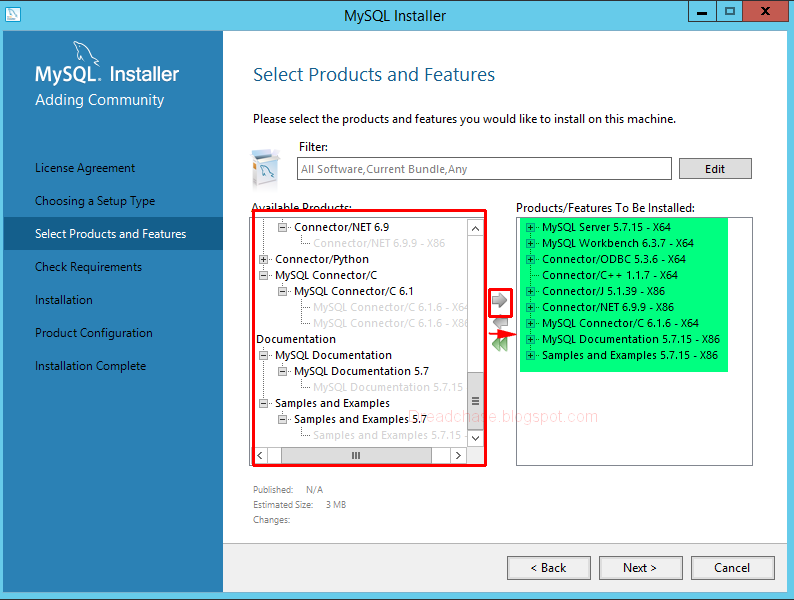Go to the Installation step
794x600 pixels.
click(x=64, y=300)
